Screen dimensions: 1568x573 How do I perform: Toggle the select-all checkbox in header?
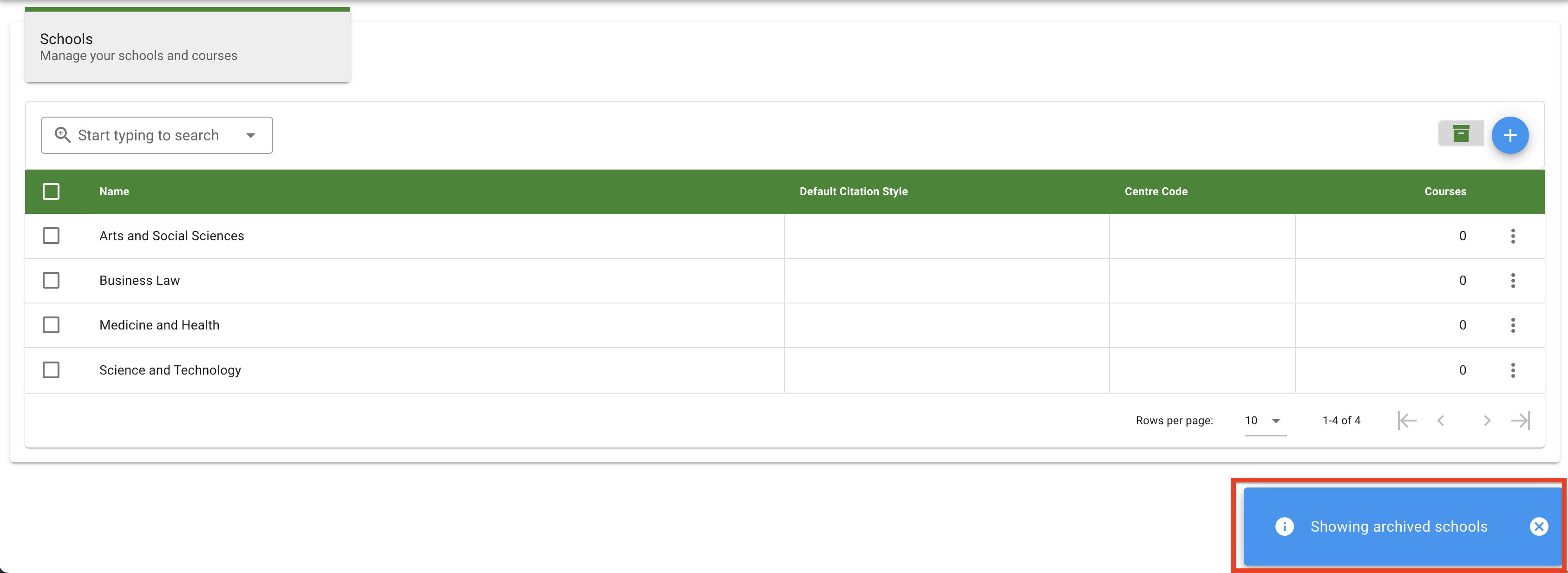(51, 191)
